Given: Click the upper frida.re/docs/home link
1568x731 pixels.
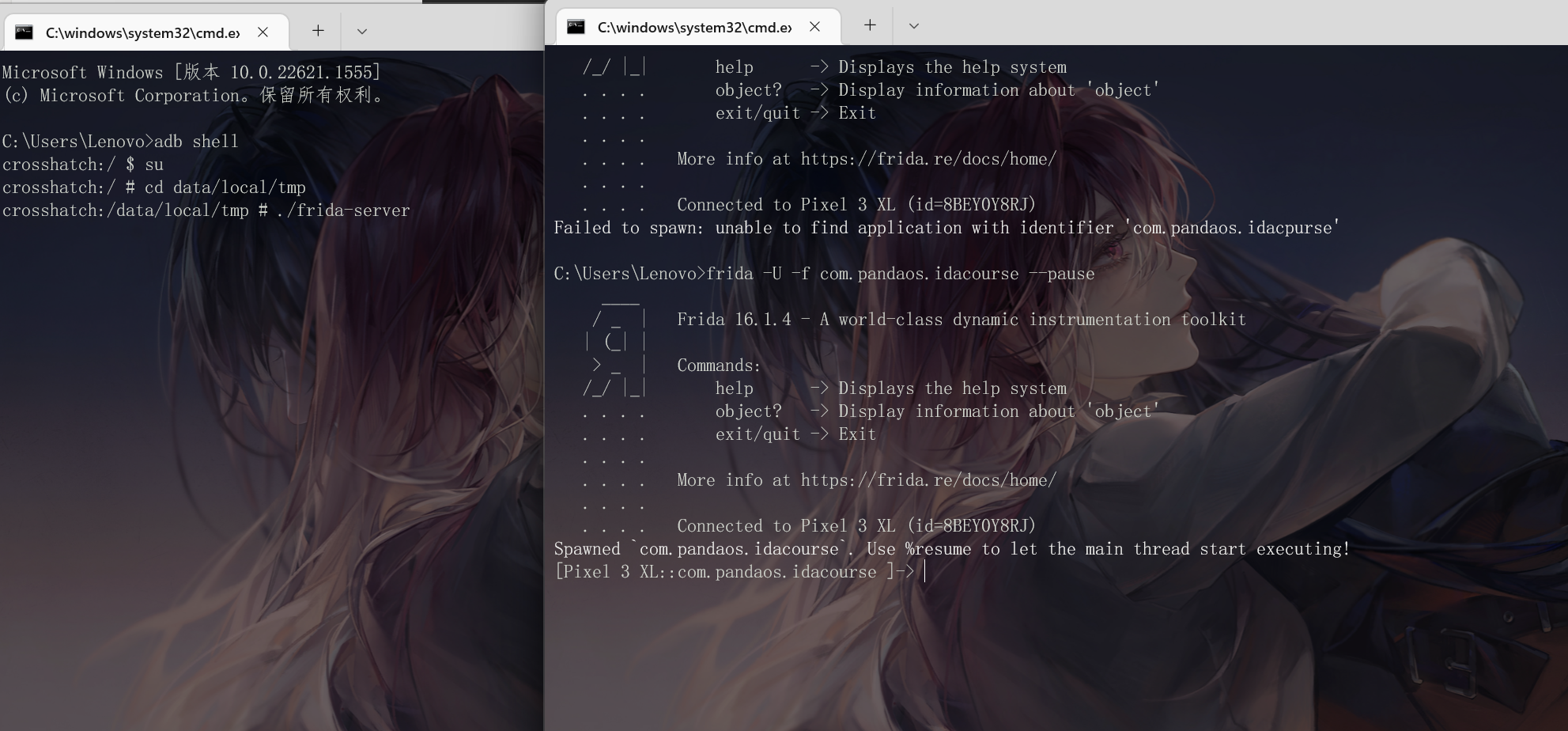Looking at the screenshot, I should 928,159.
